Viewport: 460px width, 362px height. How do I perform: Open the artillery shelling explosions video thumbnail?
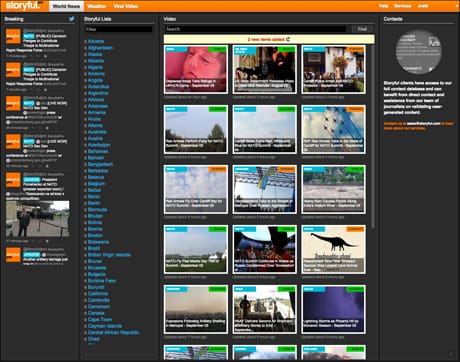[x=196, y=309]
